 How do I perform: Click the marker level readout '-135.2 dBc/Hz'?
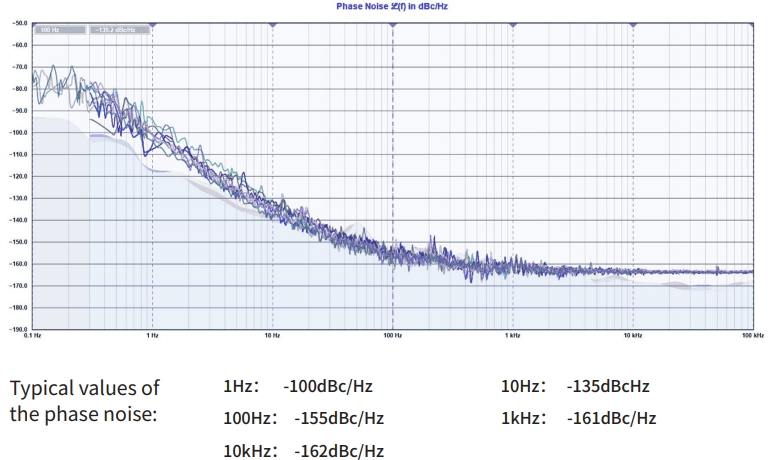(x=119, y=30)
